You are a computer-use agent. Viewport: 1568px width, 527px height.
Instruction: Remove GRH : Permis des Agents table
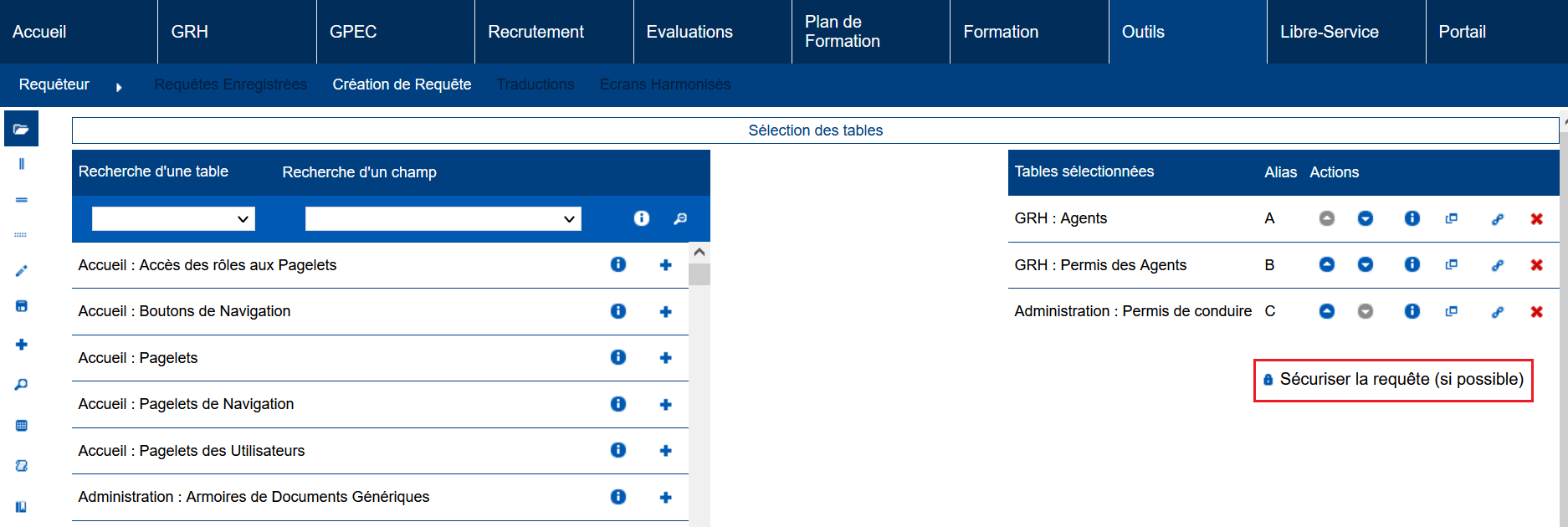[x=1536, y=265]
